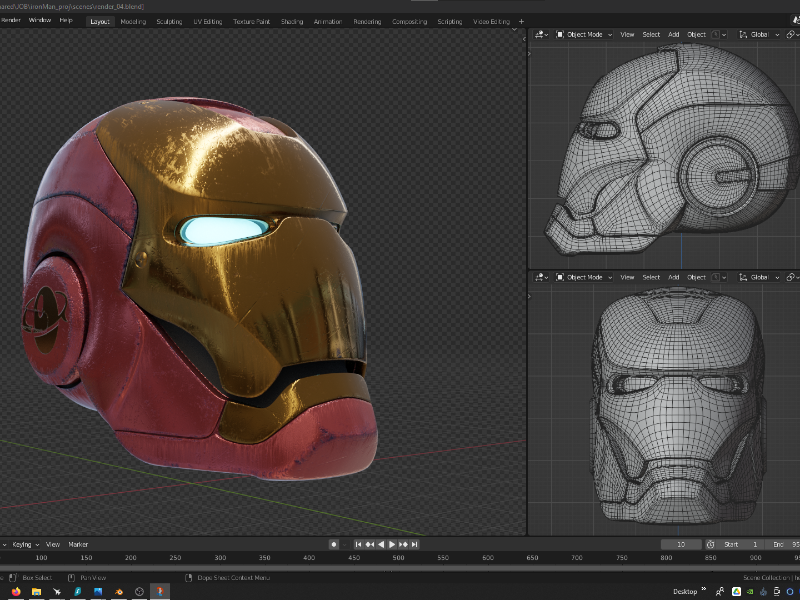This screenshot has height=600, width=800.
Task: Click NVIDIA tray icon
Action: pos(750,592)
